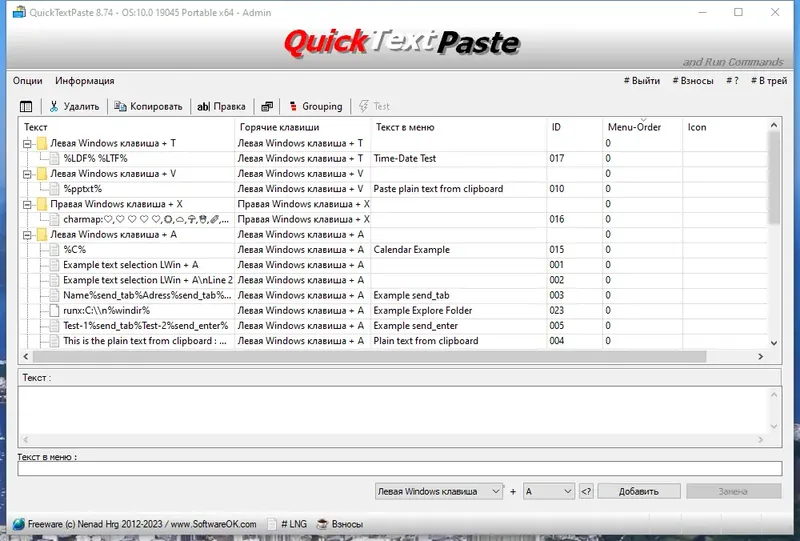Viewport: 800px width, 541px height.
Task: Click the coffee cup Взносы icon
Action: (322, 524)
